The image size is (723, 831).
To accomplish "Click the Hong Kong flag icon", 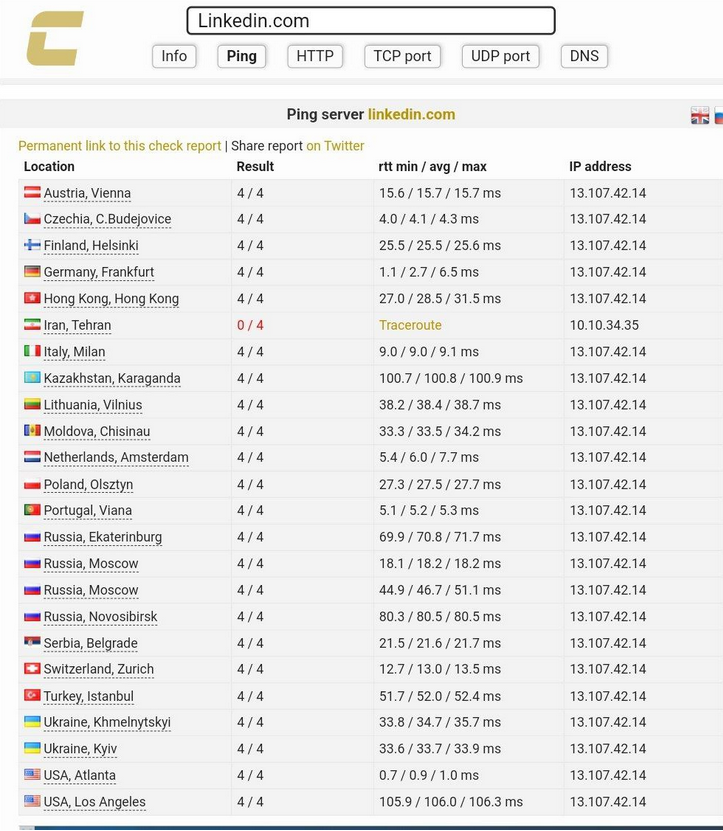I will click(x=32, y=297).
